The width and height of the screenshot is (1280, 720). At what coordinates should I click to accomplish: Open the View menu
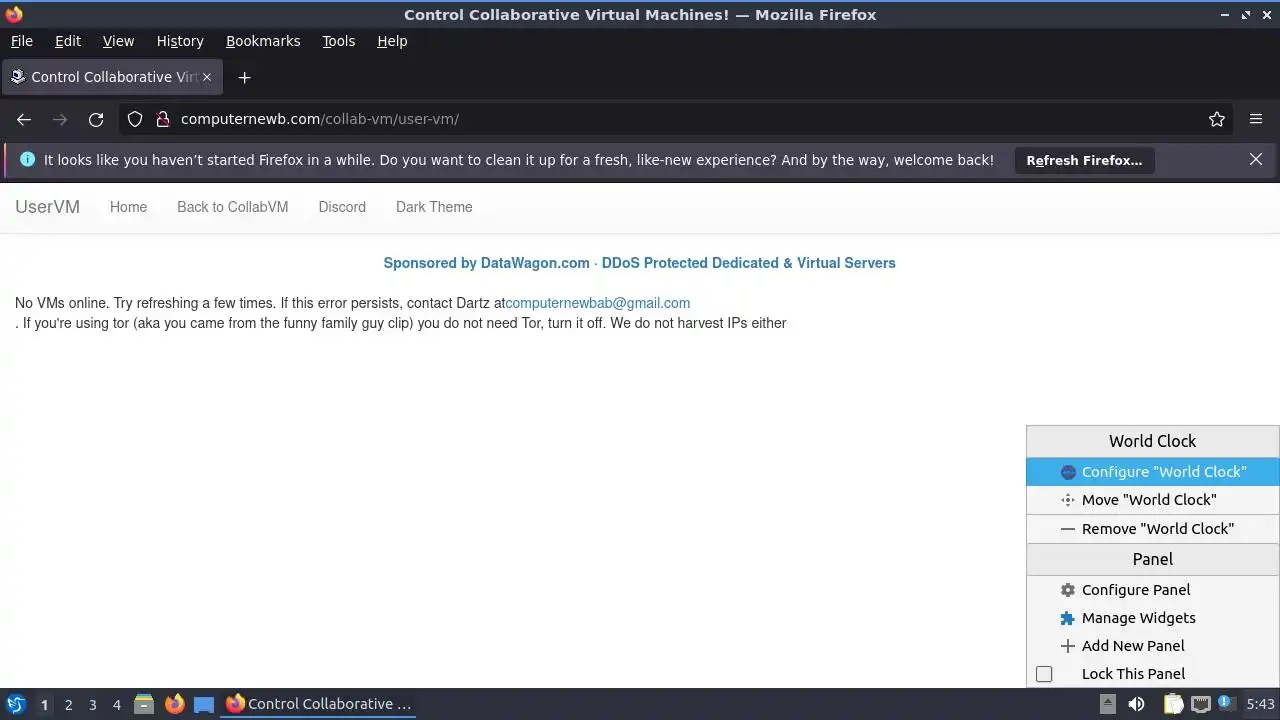tap(118, 41)
